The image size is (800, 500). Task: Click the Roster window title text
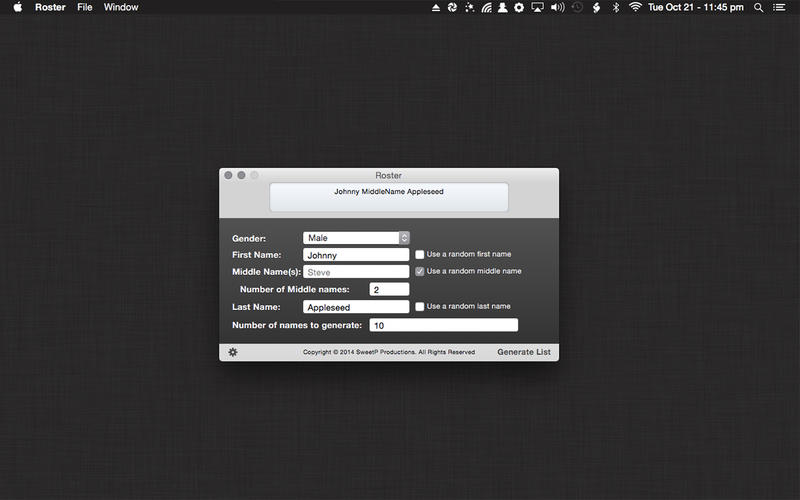coord(388,175)
